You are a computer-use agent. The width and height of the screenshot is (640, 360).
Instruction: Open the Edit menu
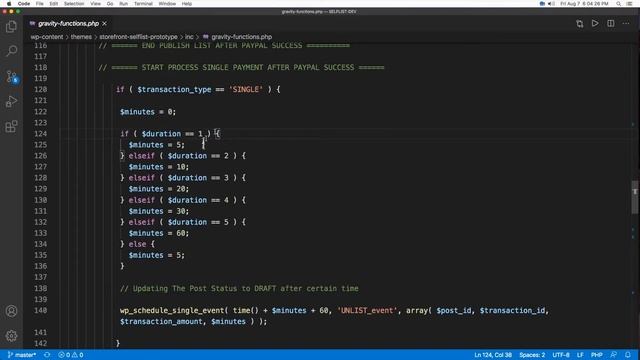pyautogui.click(x=53, y=4)
